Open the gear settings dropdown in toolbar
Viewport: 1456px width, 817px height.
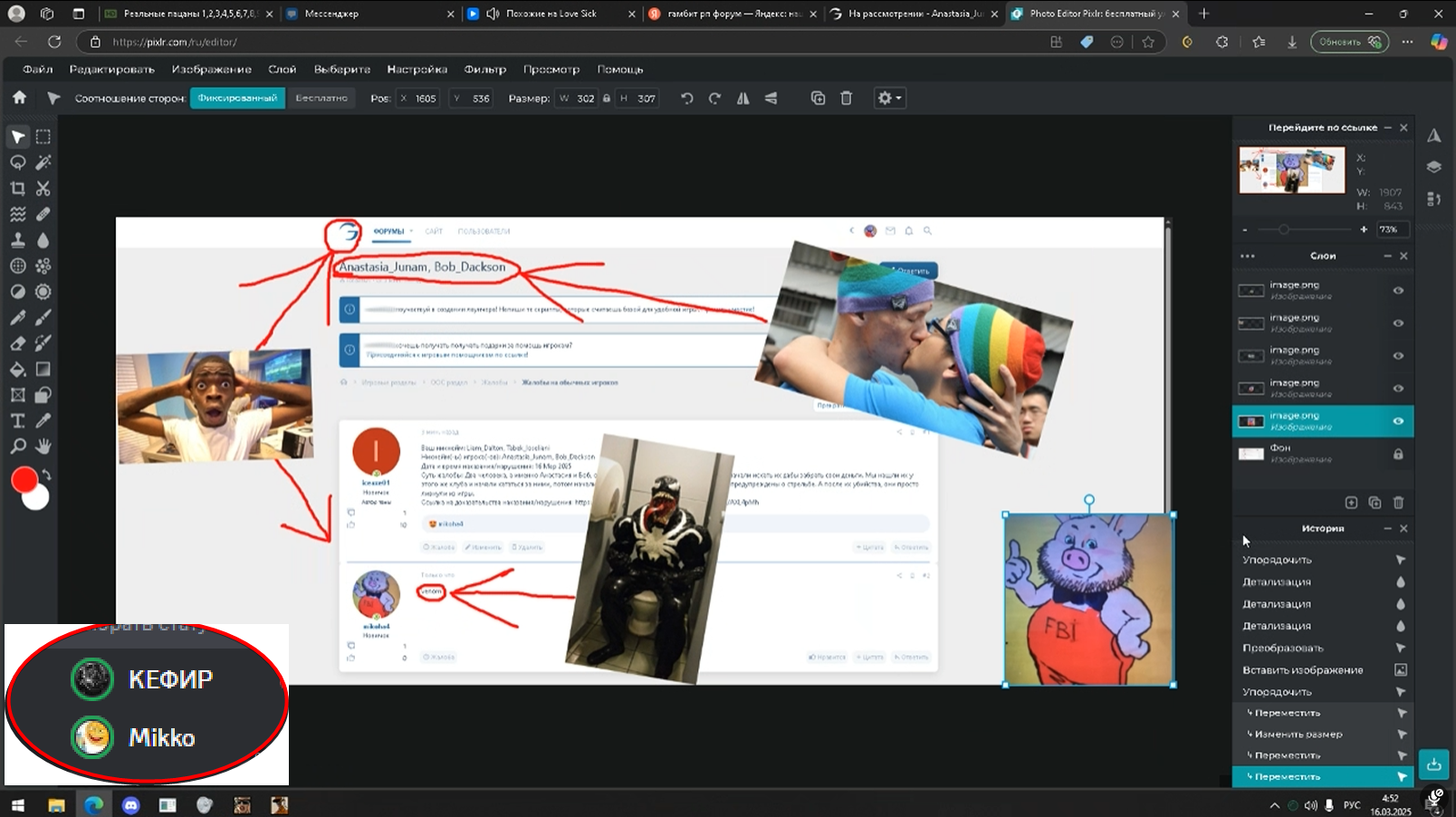click(x=889, y=98)
